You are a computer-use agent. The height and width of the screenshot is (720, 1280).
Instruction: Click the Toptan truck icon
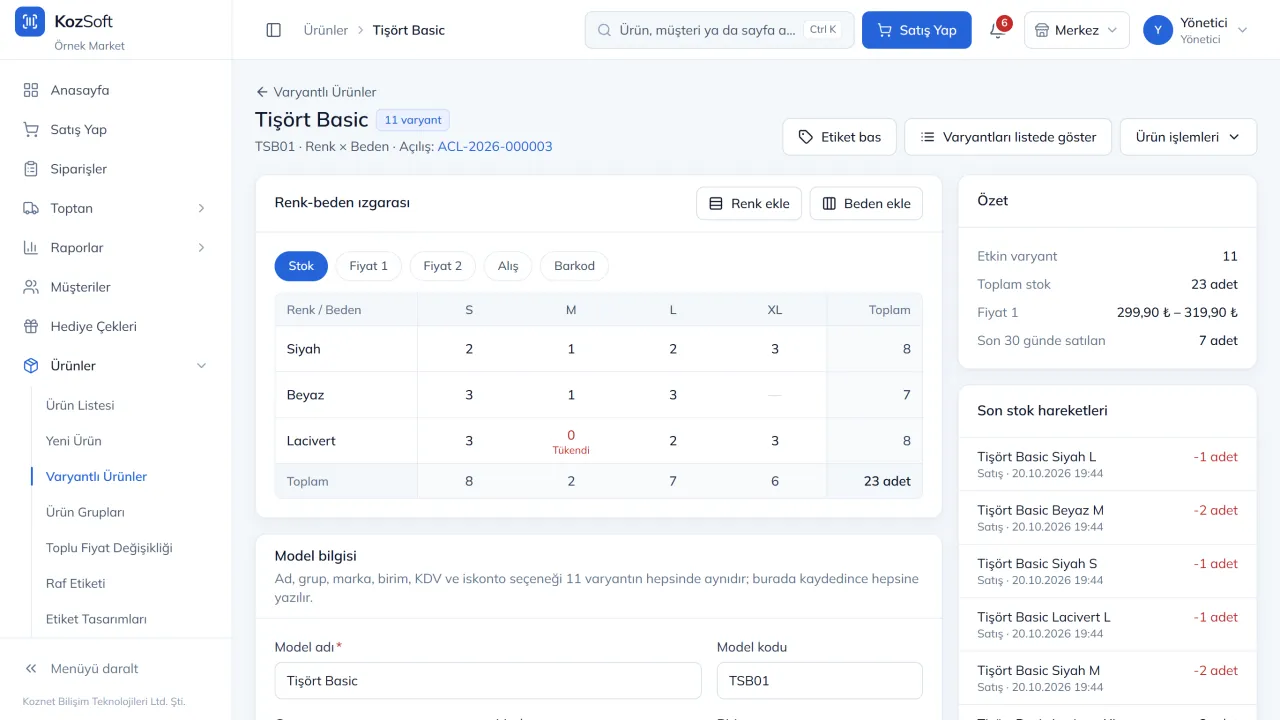[31, 208]
